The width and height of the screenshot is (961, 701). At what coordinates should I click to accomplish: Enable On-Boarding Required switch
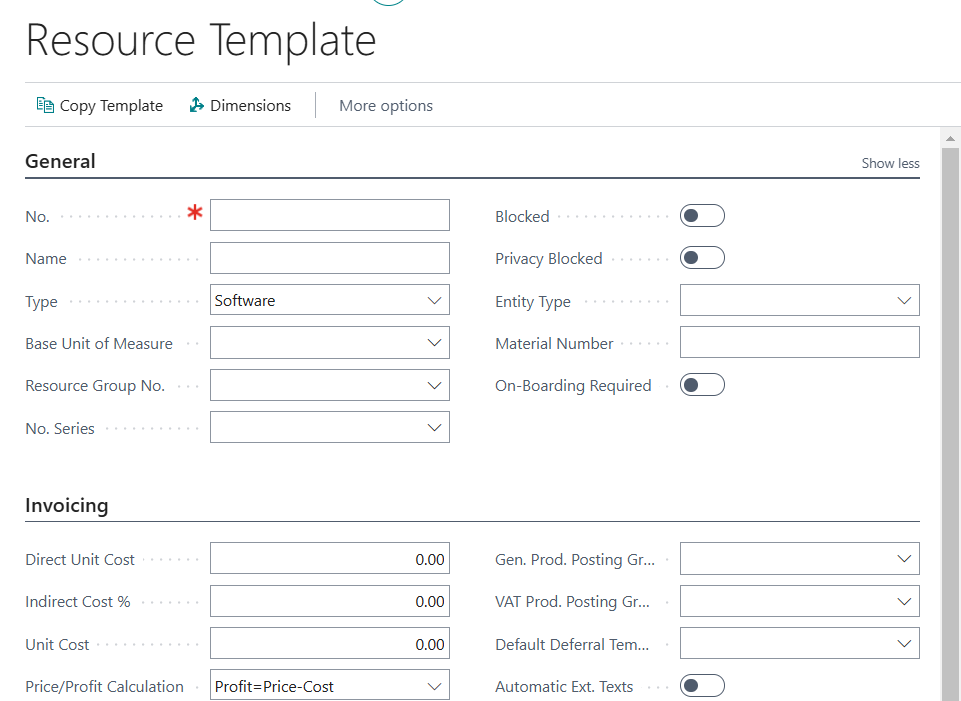click(x=702, y=385)
